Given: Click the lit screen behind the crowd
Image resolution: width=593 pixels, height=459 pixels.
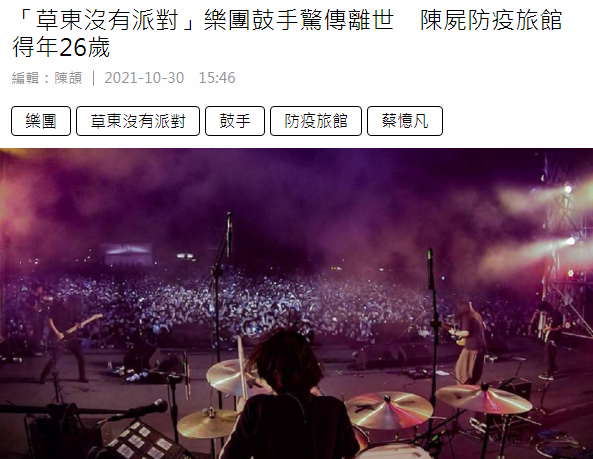Looking at the screenshot, I should 127,253.
